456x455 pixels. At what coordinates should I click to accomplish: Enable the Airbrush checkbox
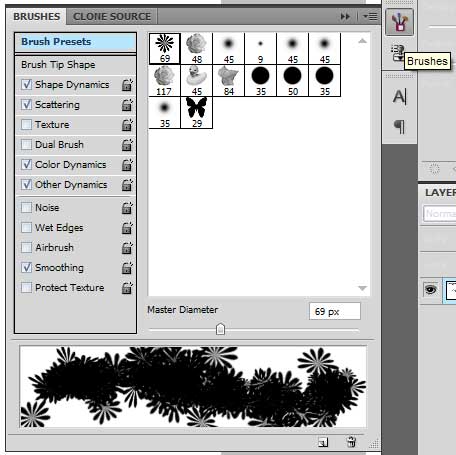click(x=26, y=247)
